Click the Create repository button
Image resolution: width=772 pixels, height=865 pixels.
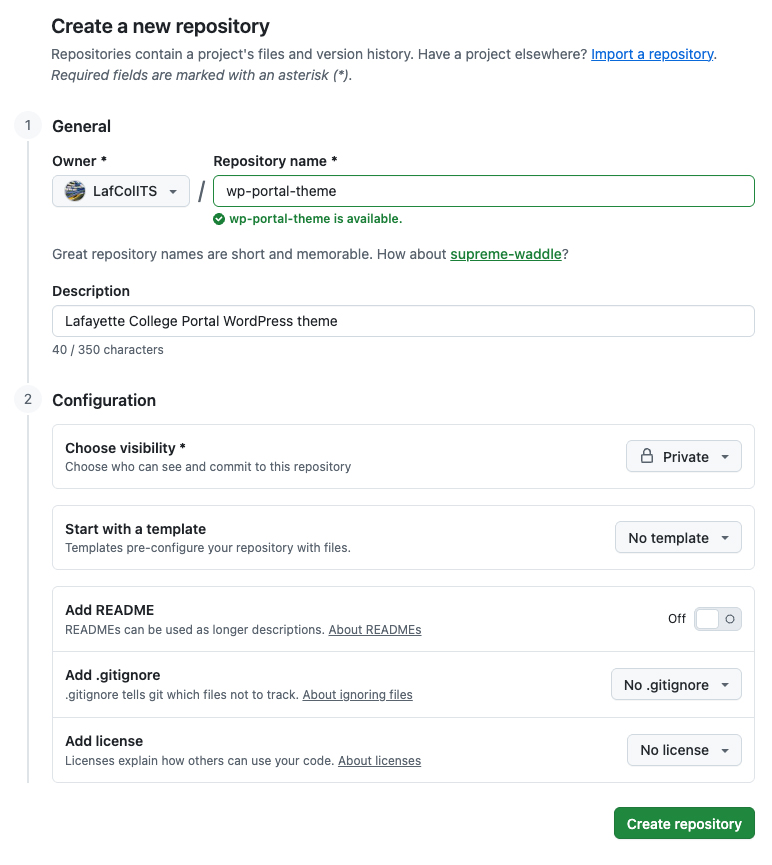(684, 823)
